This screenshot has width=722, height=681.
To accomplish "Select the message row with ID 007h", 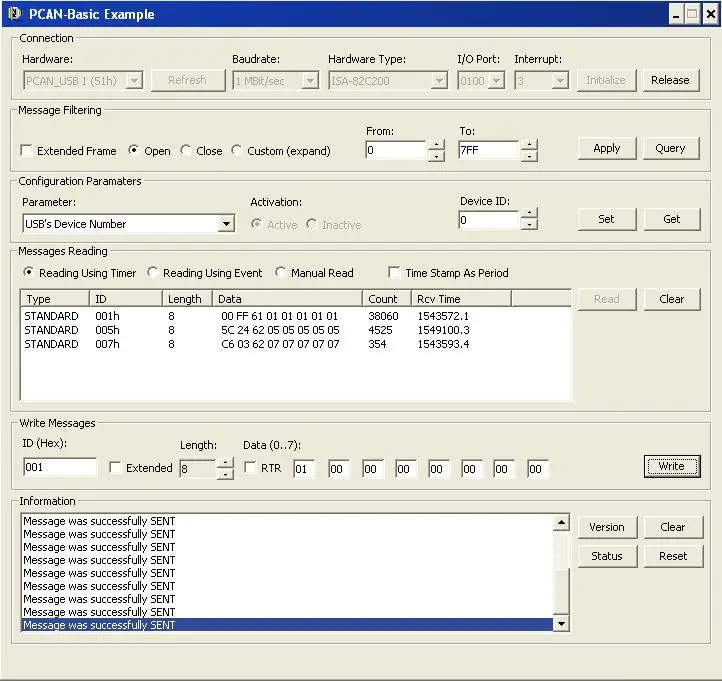I will tap(296, 344).
